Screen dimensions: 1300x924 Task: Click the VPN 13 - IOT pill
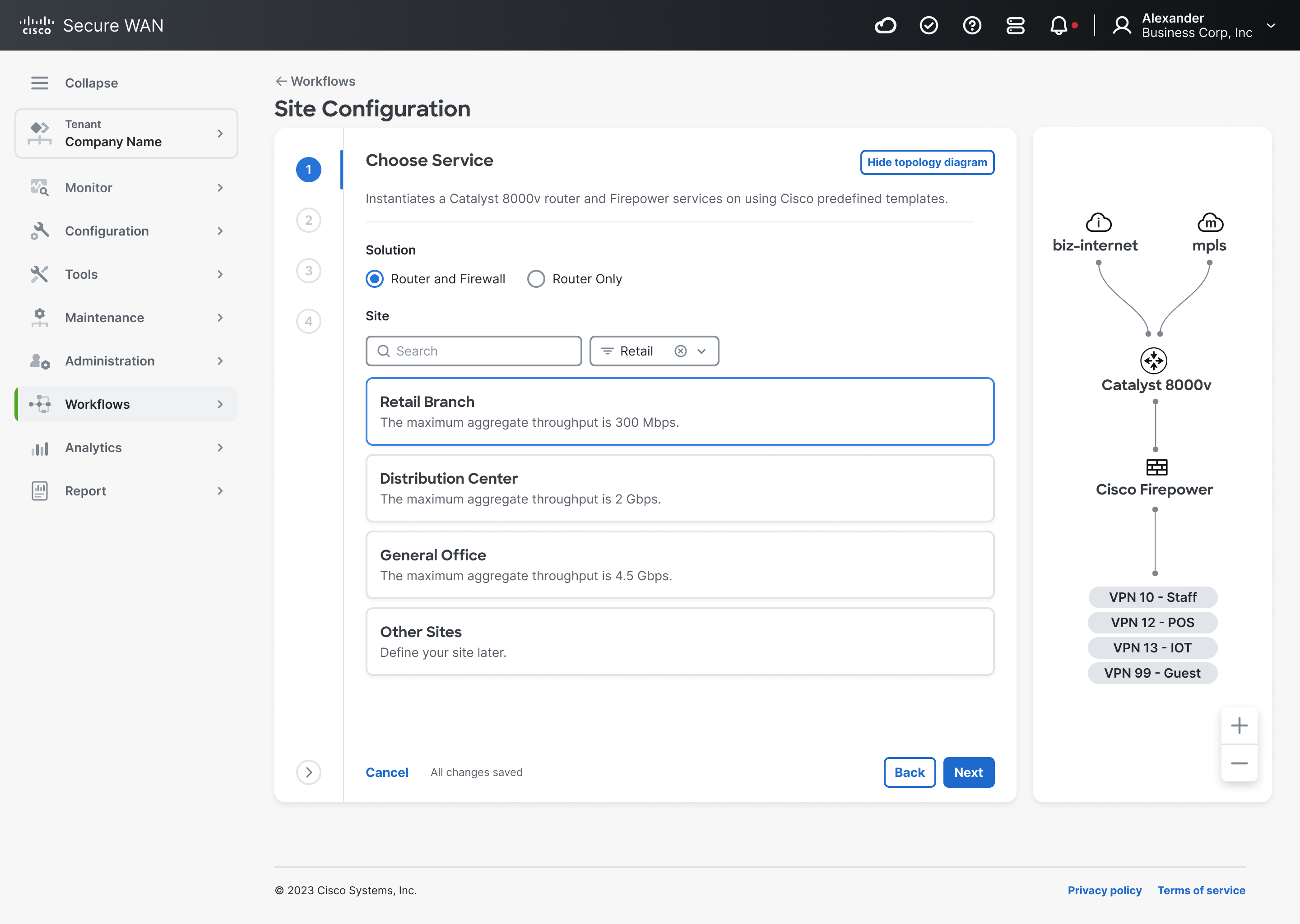point(1152,648)
